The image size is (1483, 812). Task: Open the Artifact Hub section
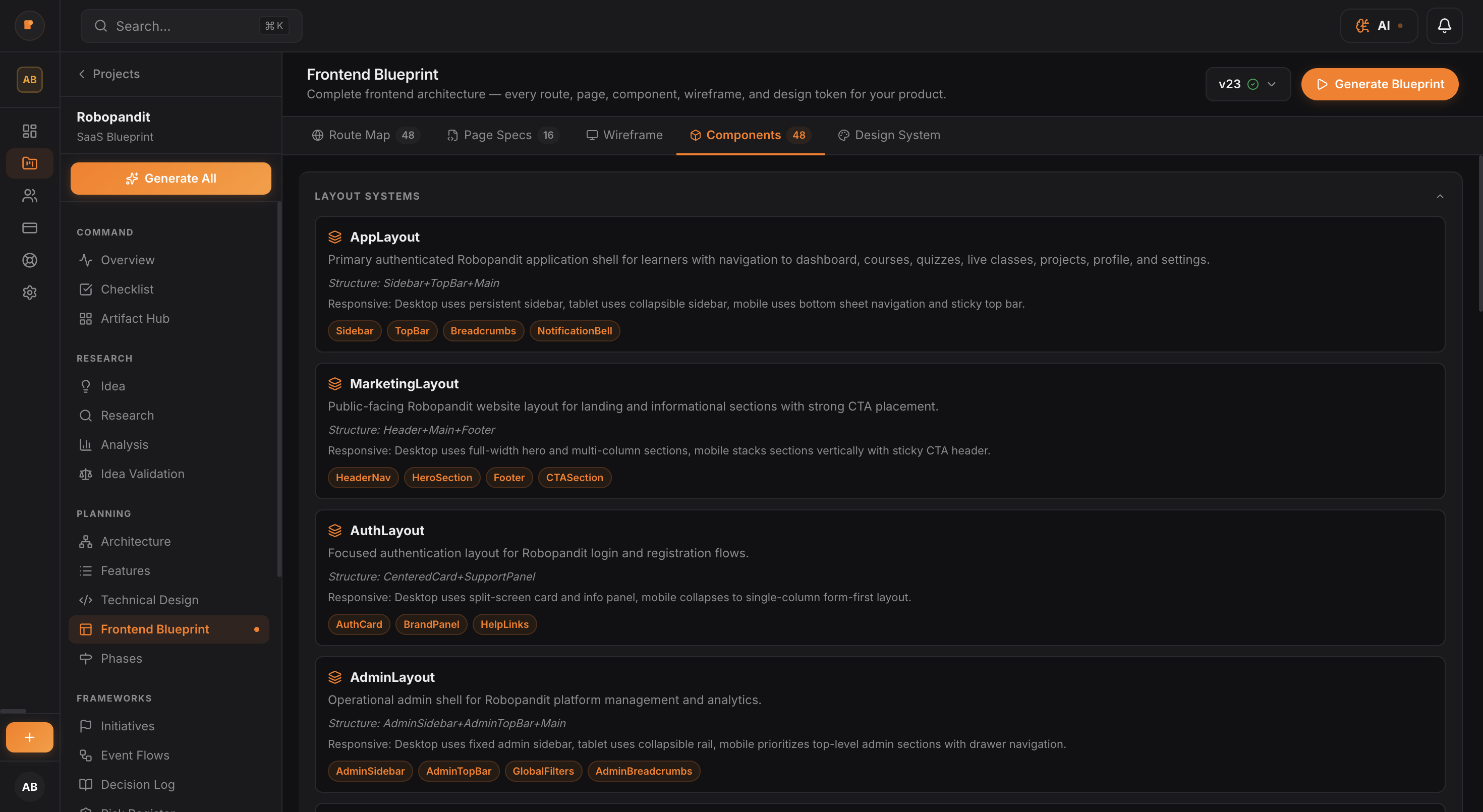pyautogui.click(x=135, y=318)
